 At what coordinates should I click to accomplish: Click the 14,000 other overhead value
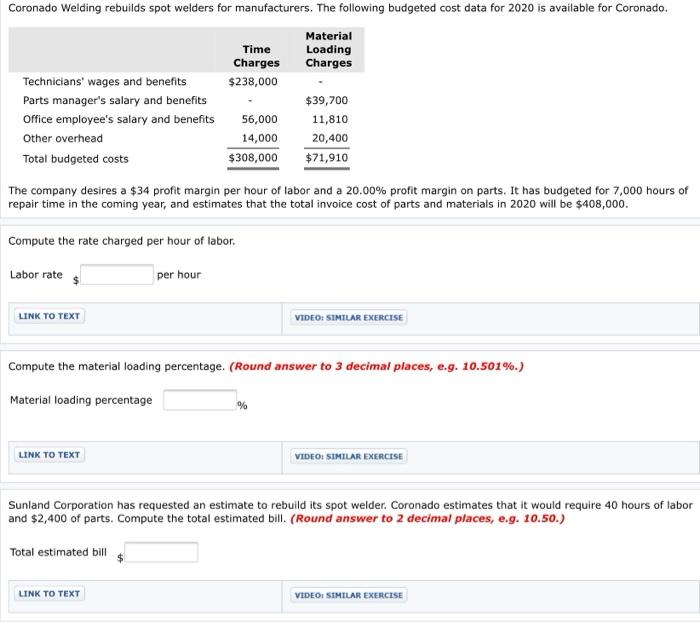pos(259,138)
